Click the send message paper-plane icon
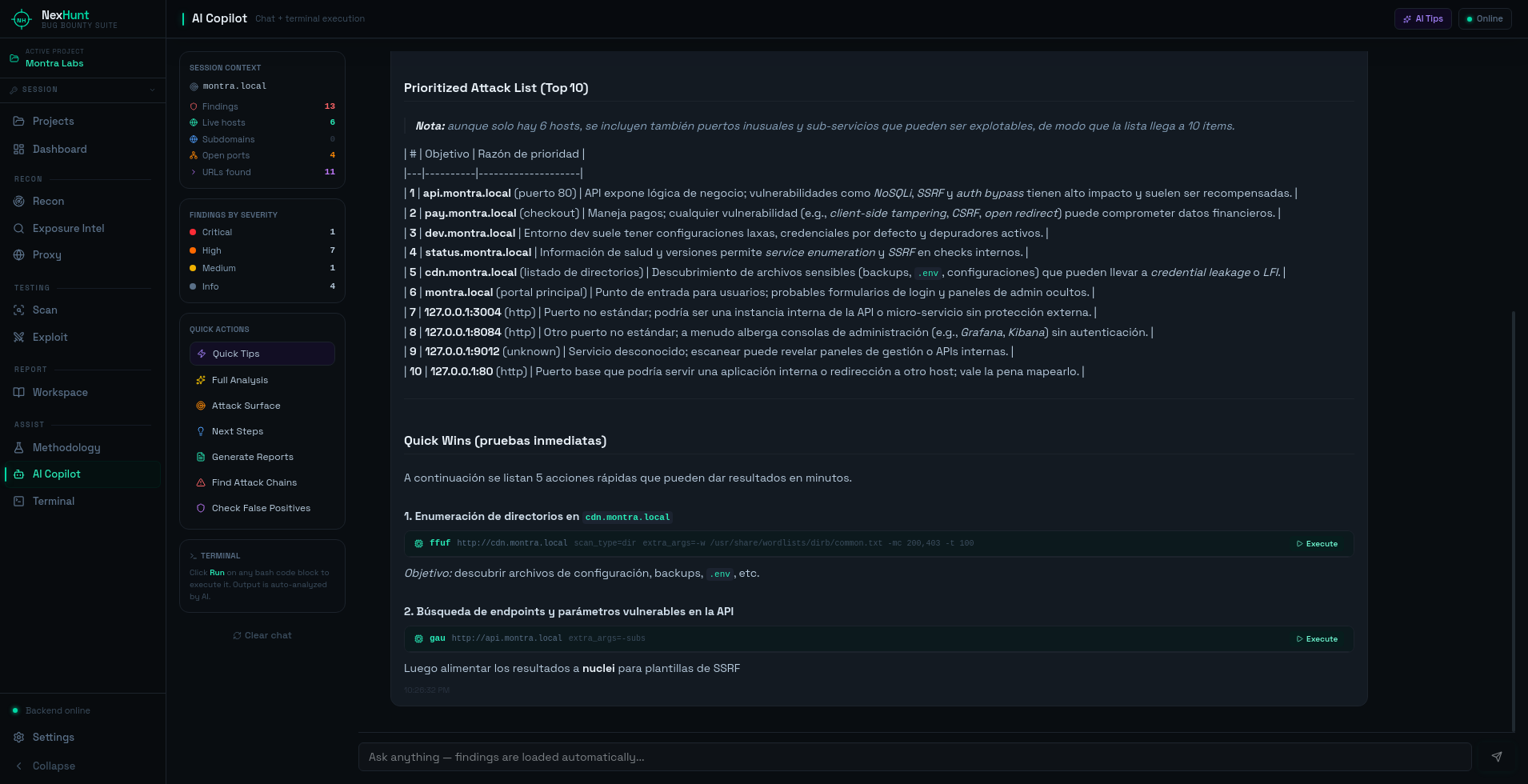1528x784 pixels. pos(1497,757)
